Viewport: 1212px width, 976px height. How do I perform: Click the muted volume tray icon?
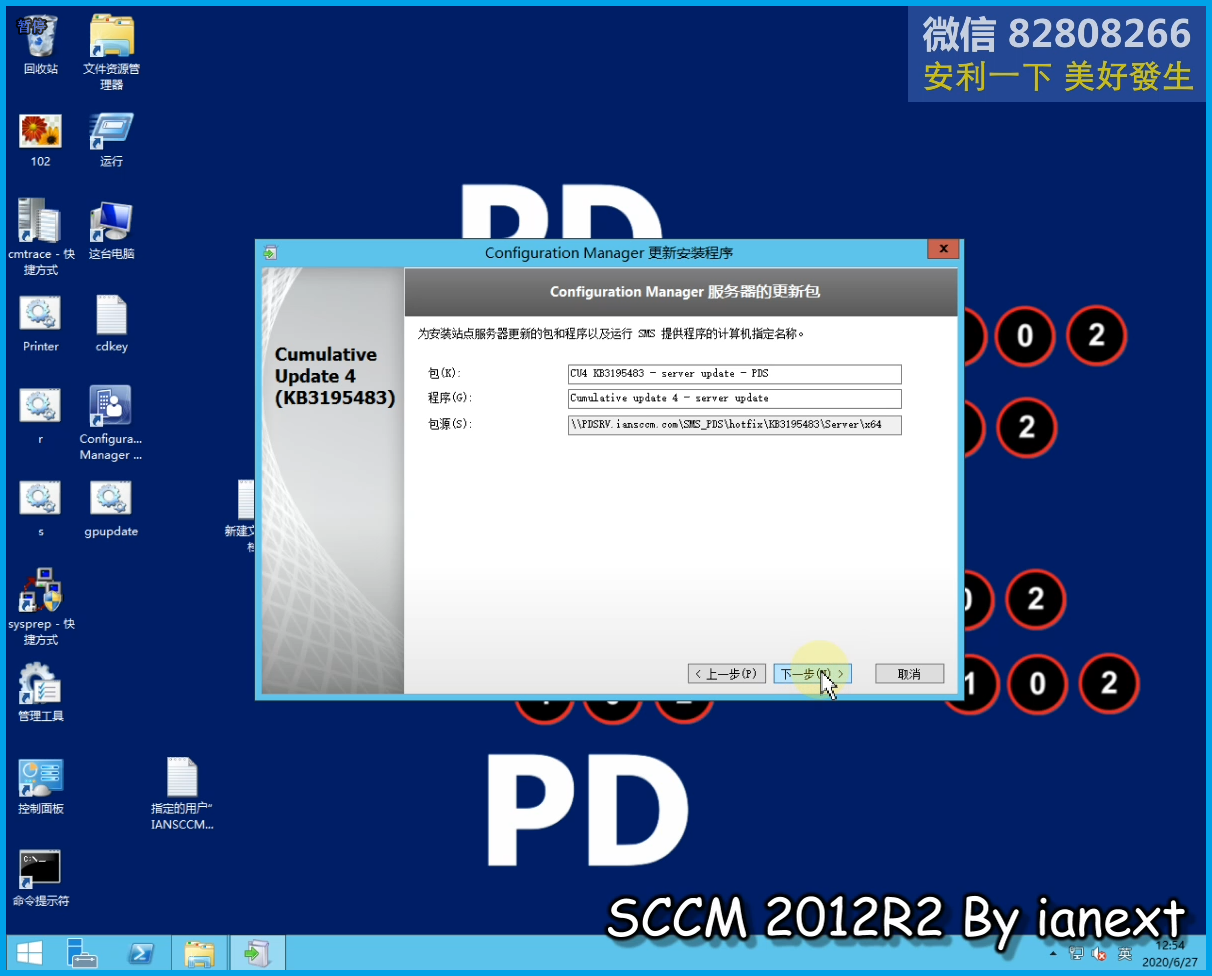[x=1100, y=954]
